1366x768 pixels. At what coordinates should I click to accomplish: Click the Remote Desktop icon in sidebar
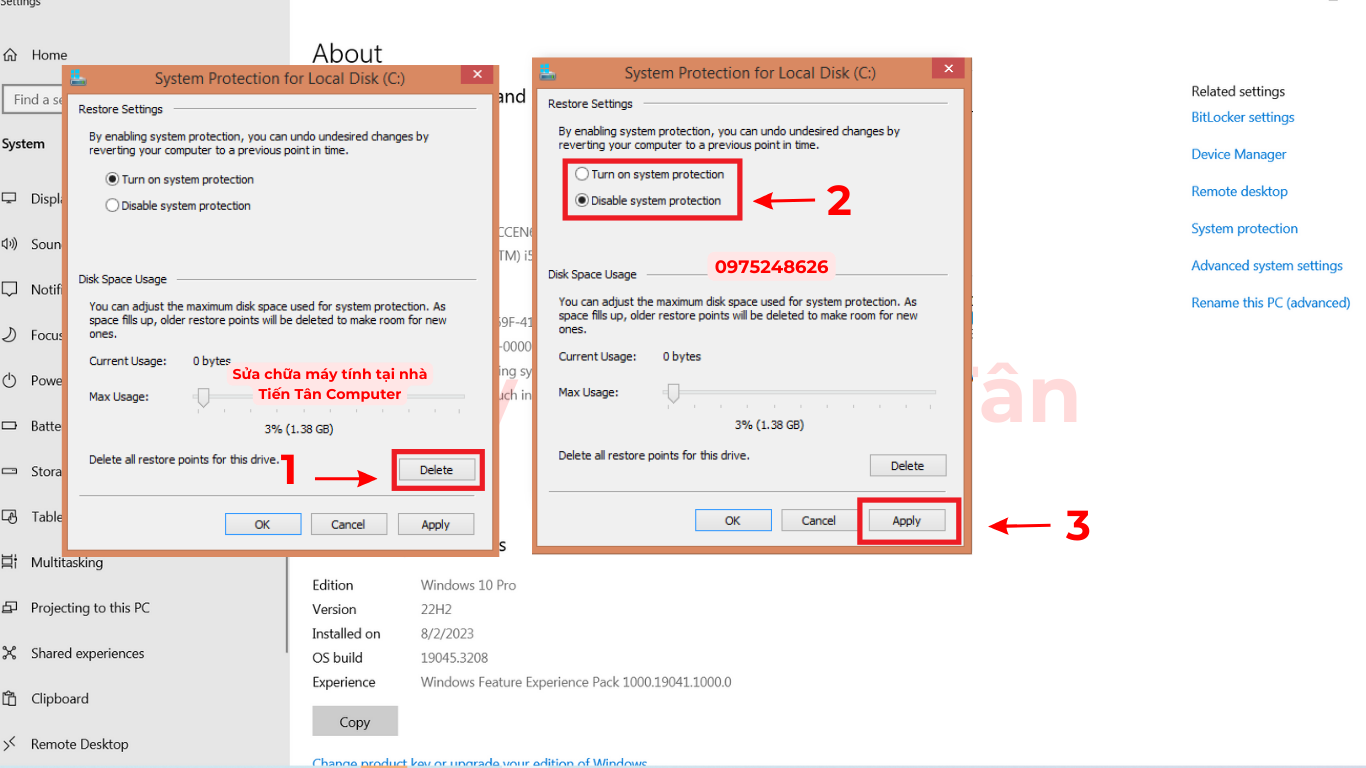10,744
